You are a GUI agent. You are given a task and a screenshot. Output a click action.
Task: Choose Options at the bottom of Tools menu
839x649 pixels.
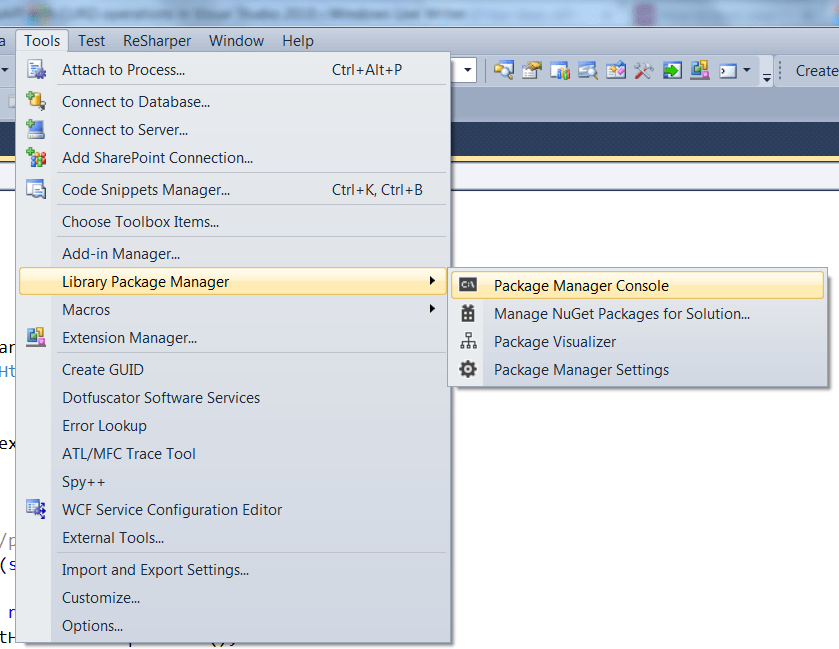click(x=92, y=626)
